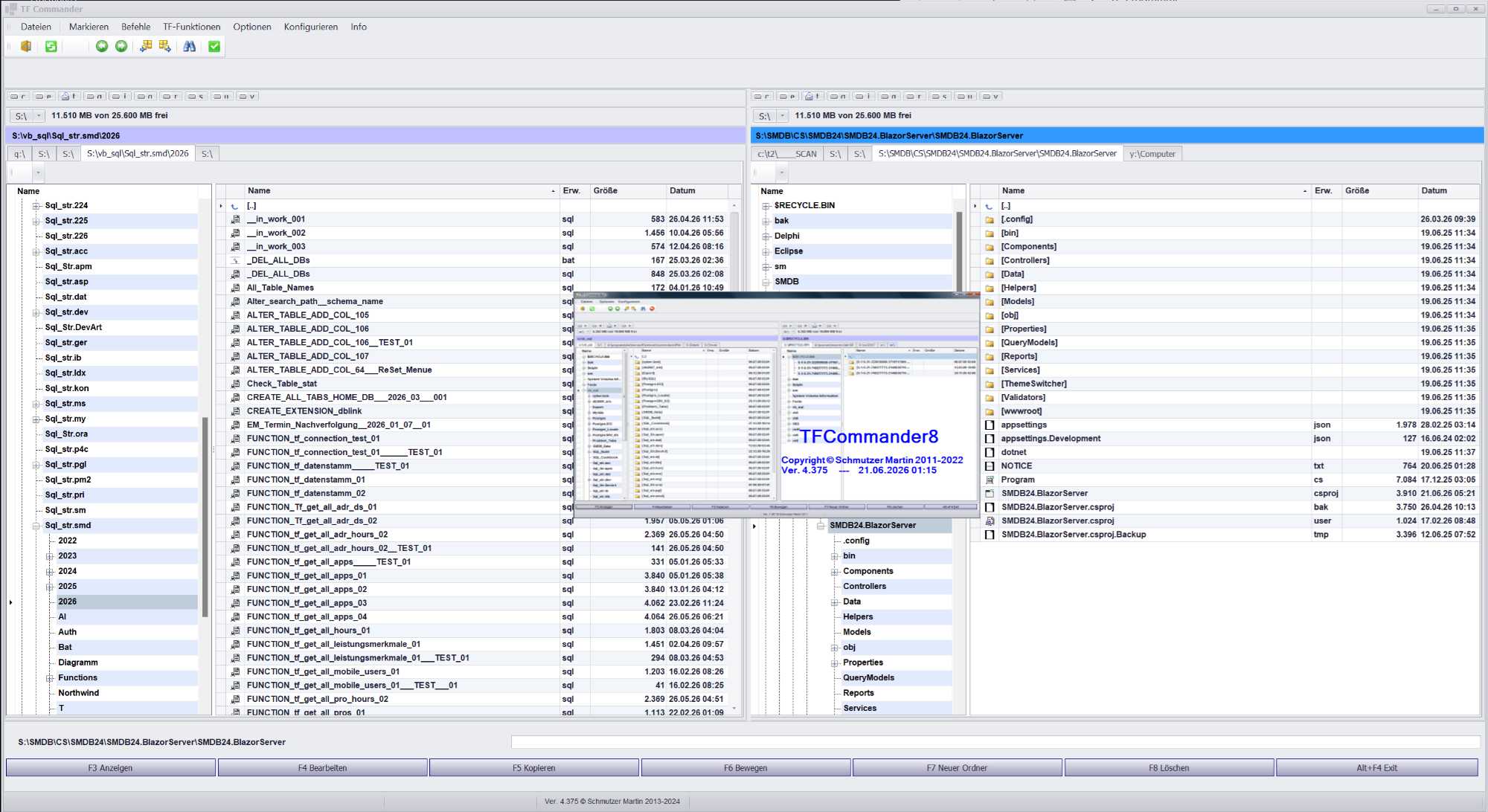The width and height of the screenshot is (1488, 812).
Task: Select the Eclipse folder in right tree
Action: 788,251
